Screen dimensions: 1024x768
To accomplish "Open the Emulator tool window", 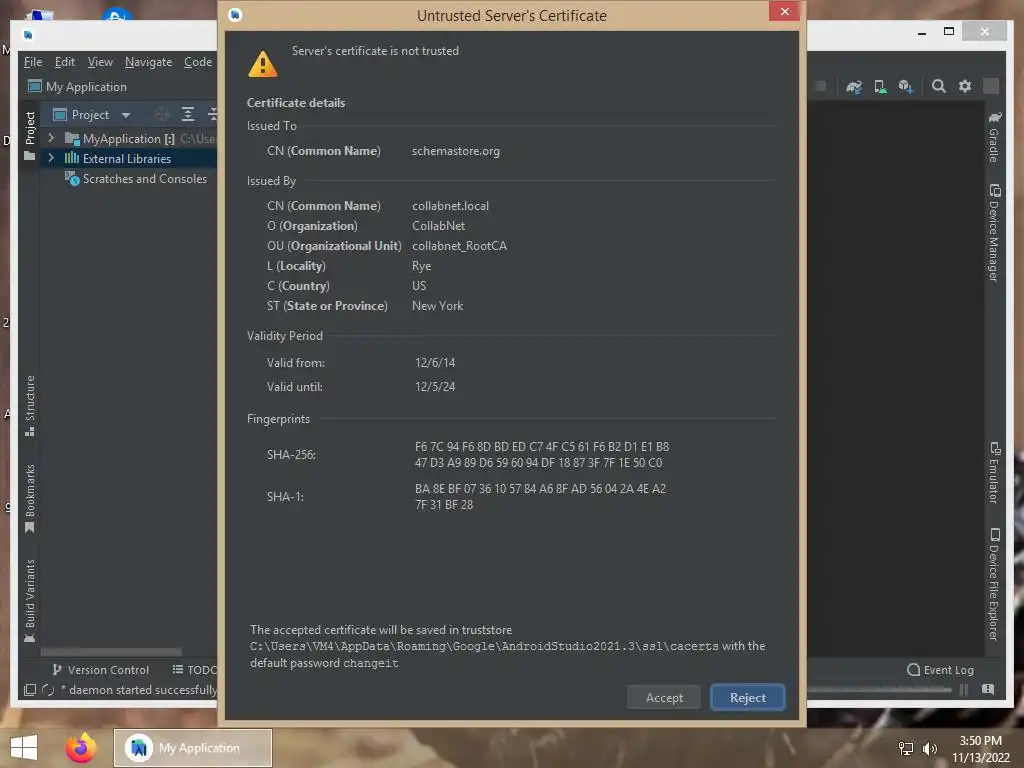I will tap(994, 473).
